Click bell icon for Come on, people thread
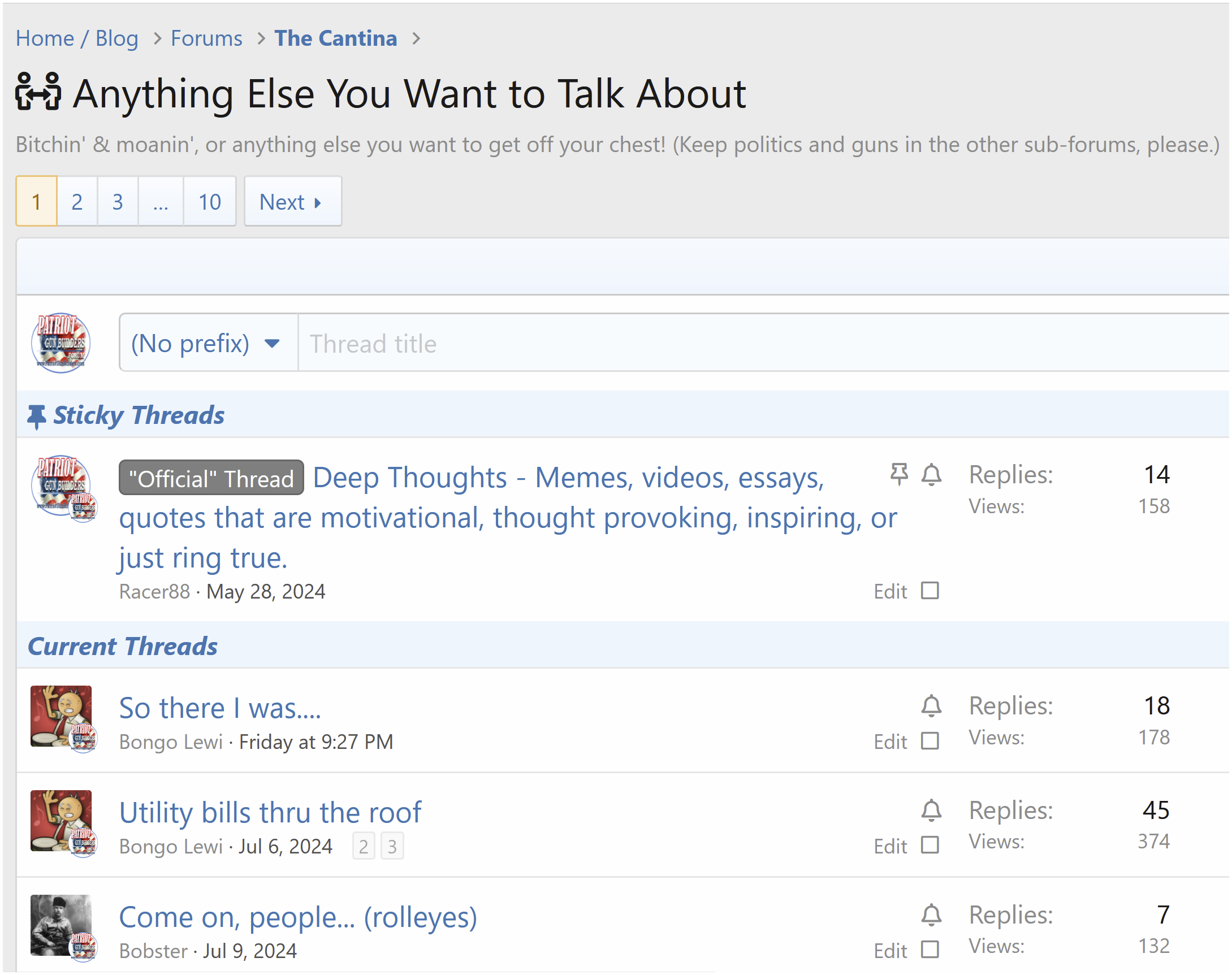1232x975 pixels. [931, 915]
